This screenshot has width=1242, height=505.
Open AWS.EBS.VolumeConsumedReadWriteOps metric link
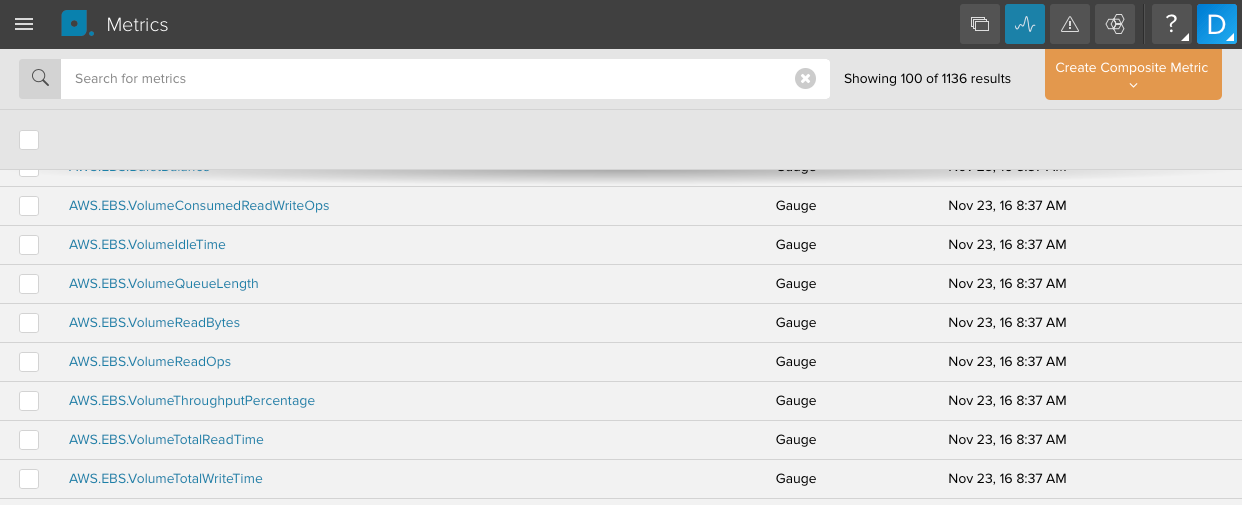199,206
